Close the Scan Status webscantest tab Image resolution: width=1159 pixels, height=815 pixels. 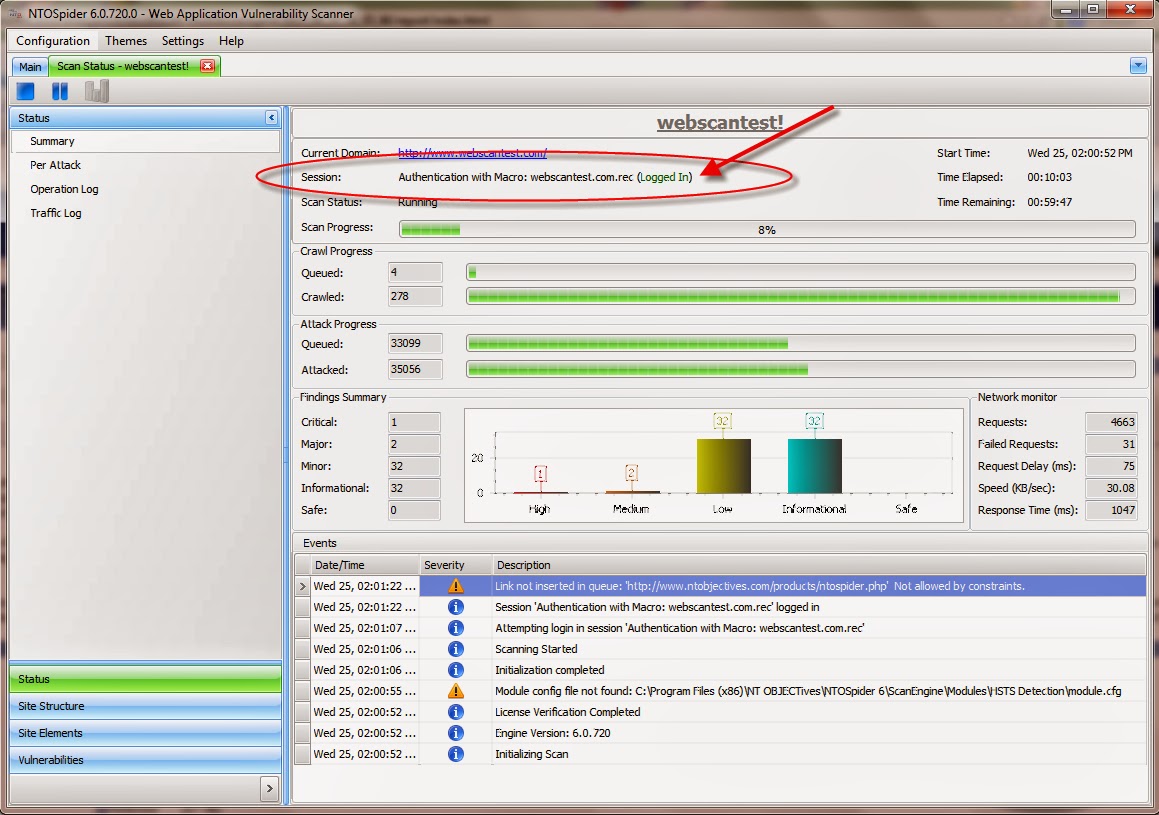click(x=208, y=66)
